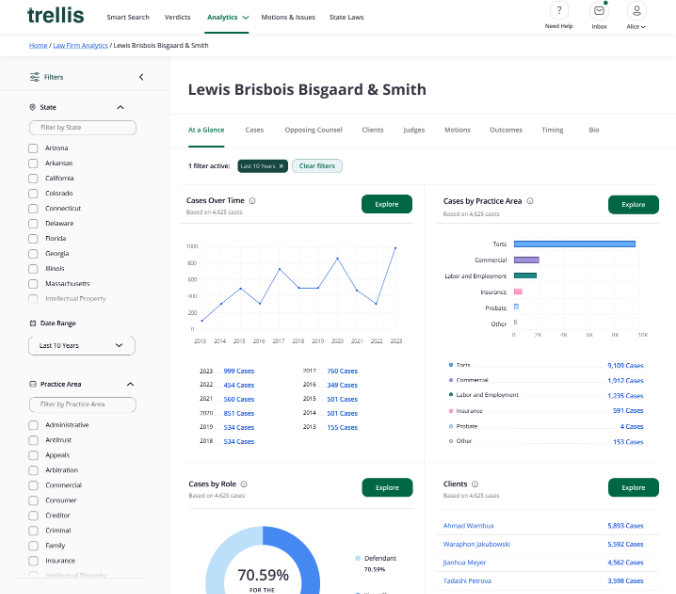Click the purple Commercial chart bar

point(526,260)
